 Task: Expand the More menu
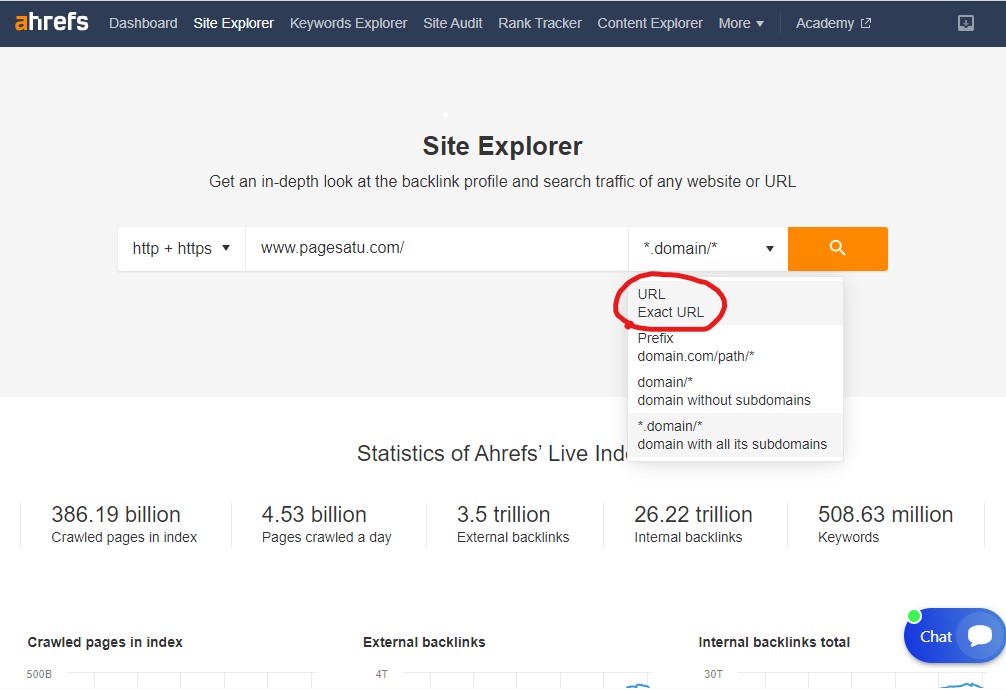click(741, 23)
